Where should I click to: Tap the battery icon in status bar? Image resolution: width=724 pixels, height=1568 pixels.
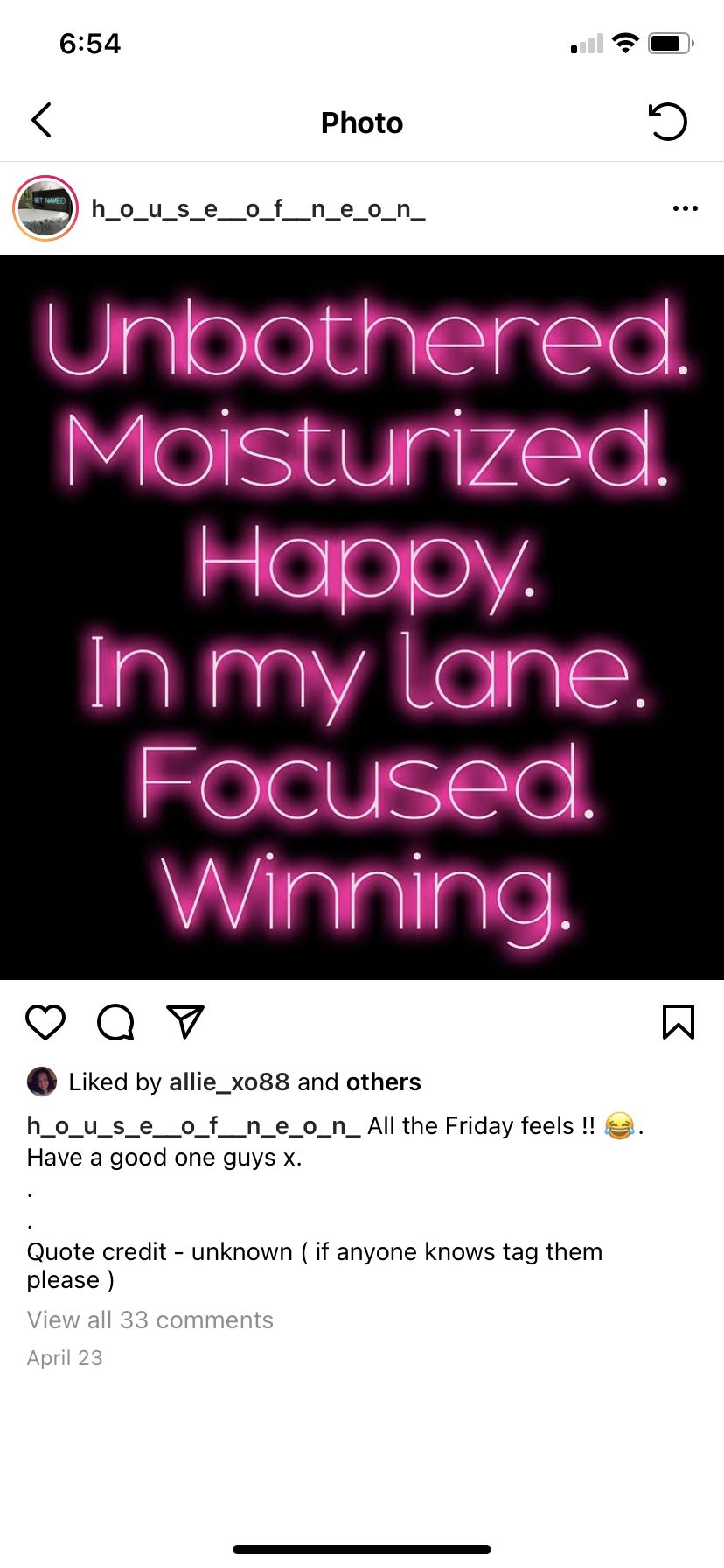671,43
